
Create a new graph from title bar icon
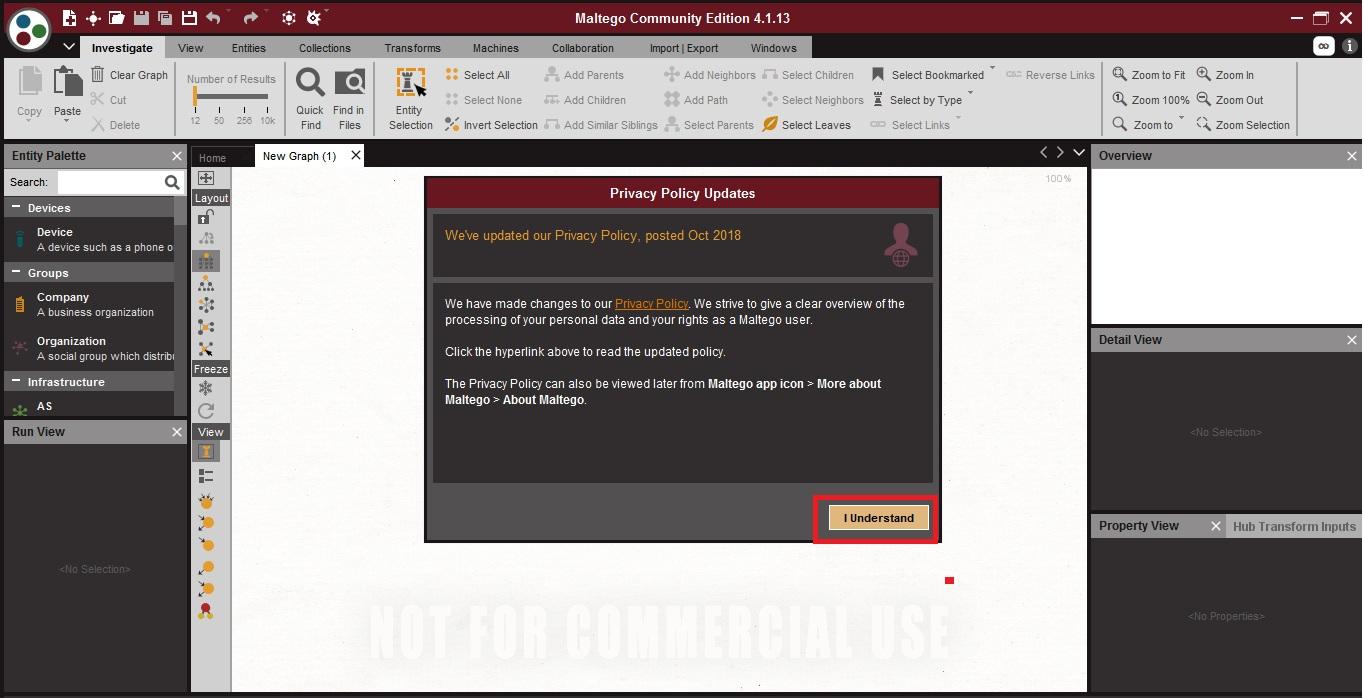click(x=69, y=18)
